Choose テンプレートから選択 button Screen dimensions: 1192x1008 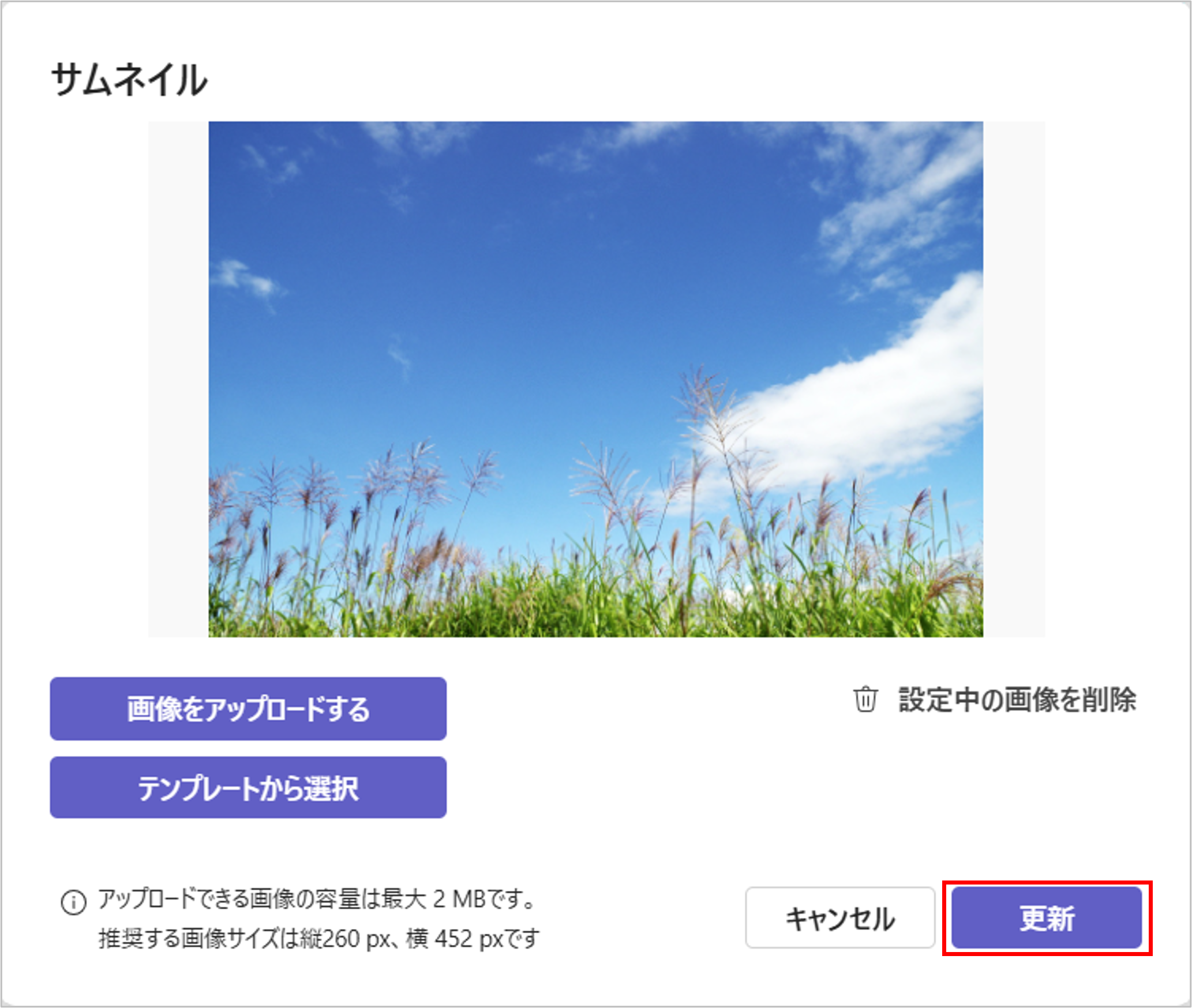click(x=248, y=788)
